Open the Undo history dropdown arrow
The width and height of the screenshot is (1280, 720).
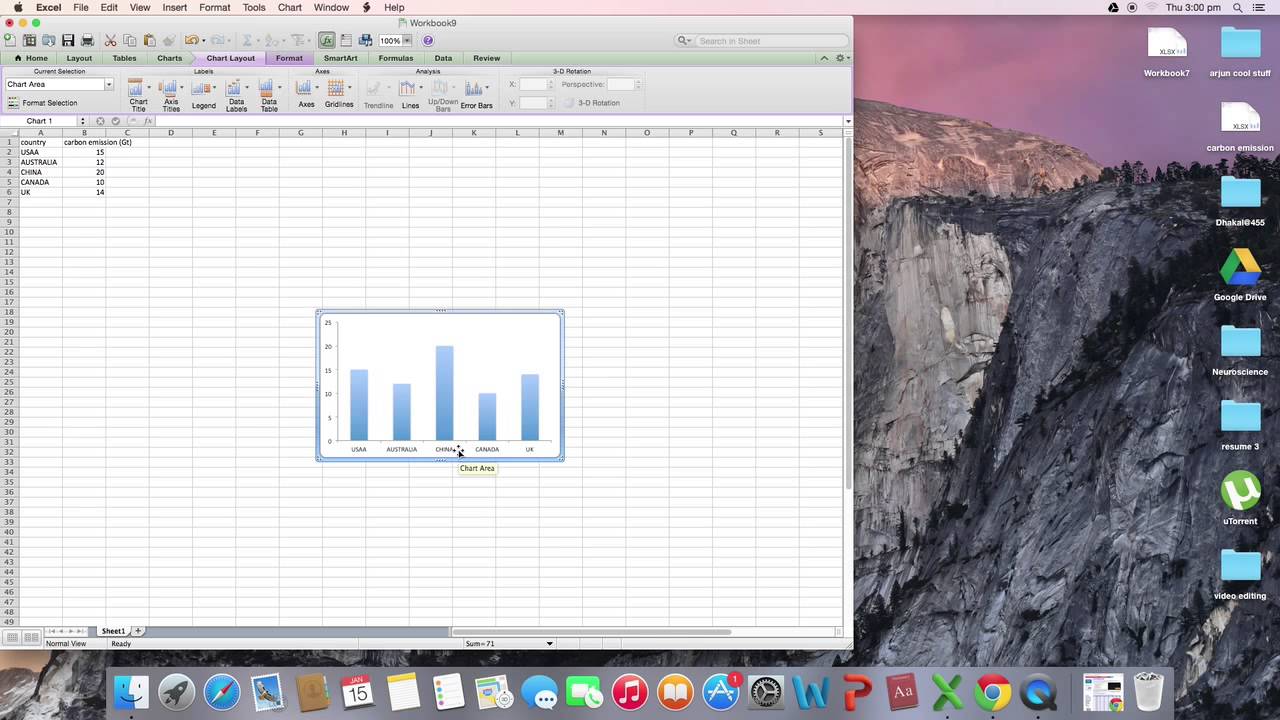204,40
